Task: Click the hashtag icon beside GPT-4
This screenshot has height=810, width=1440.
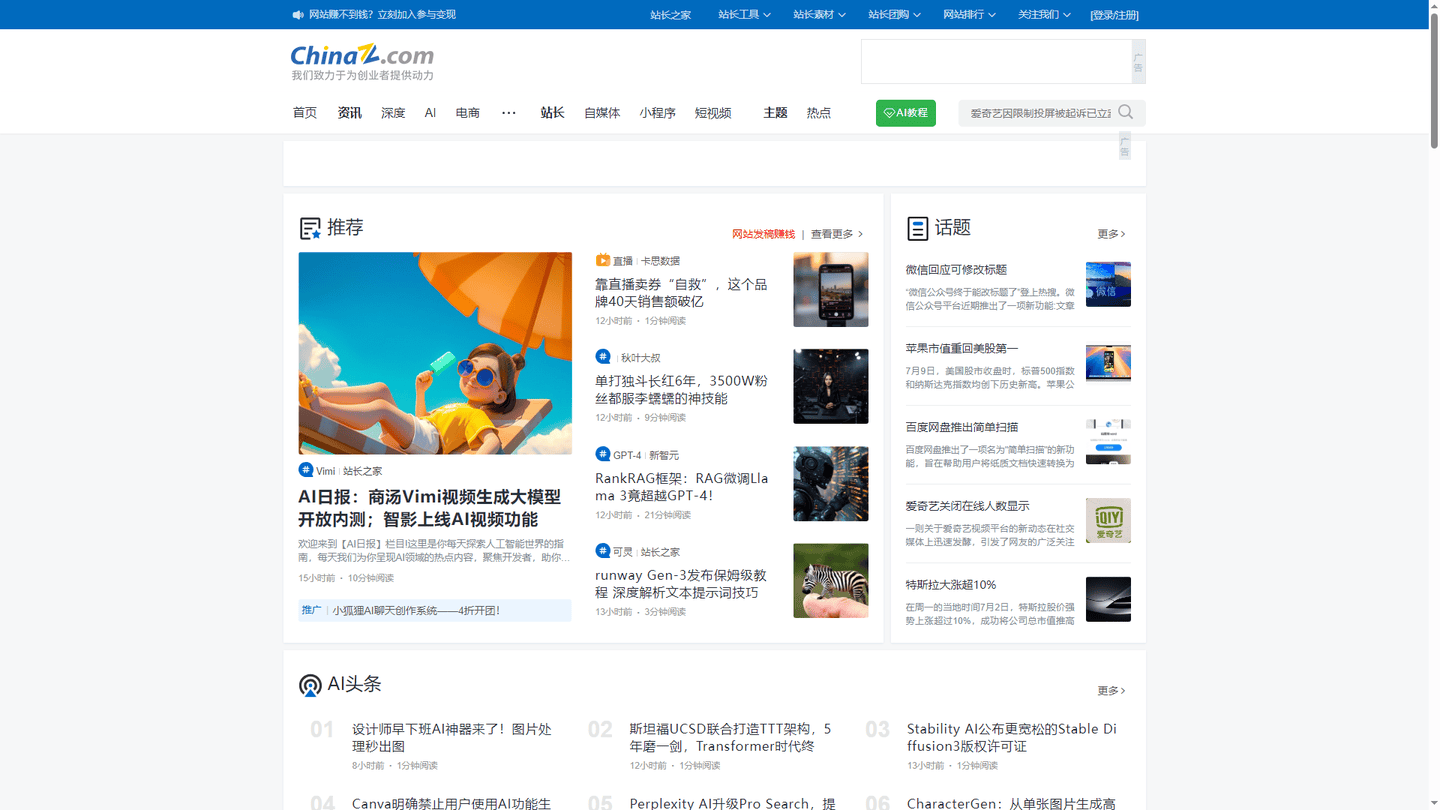Action: pos(603,454)
